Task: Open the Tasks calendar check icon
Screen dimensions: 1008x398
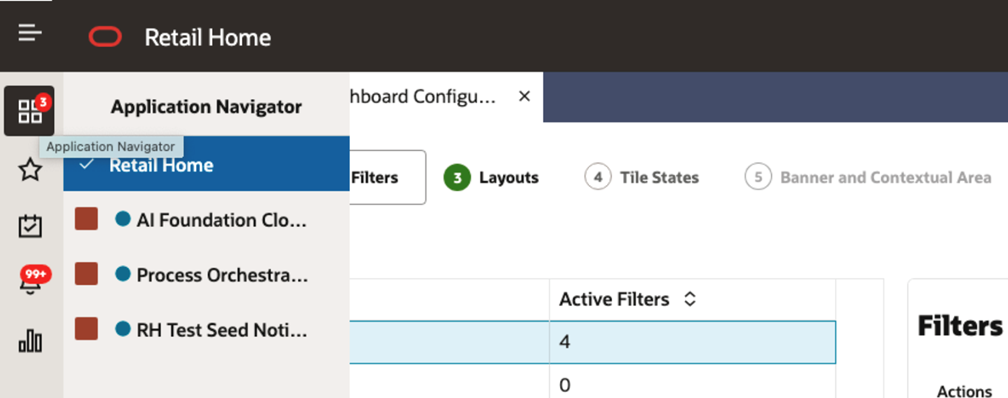Action: click(30, 226)
